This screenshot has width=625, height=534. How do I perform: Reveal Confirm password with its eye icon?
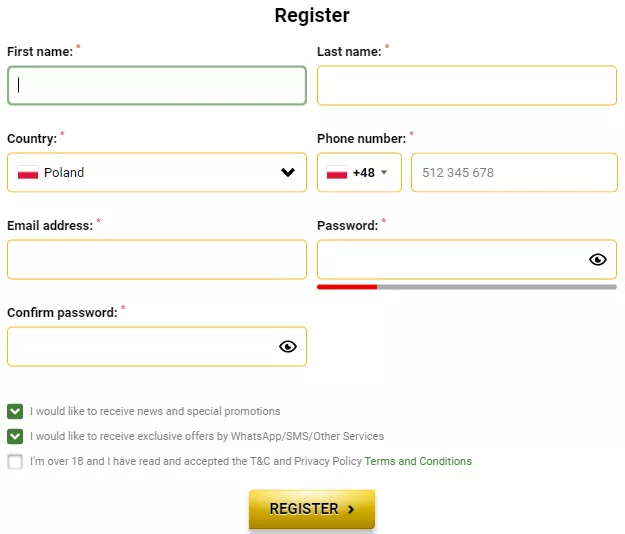288,347
